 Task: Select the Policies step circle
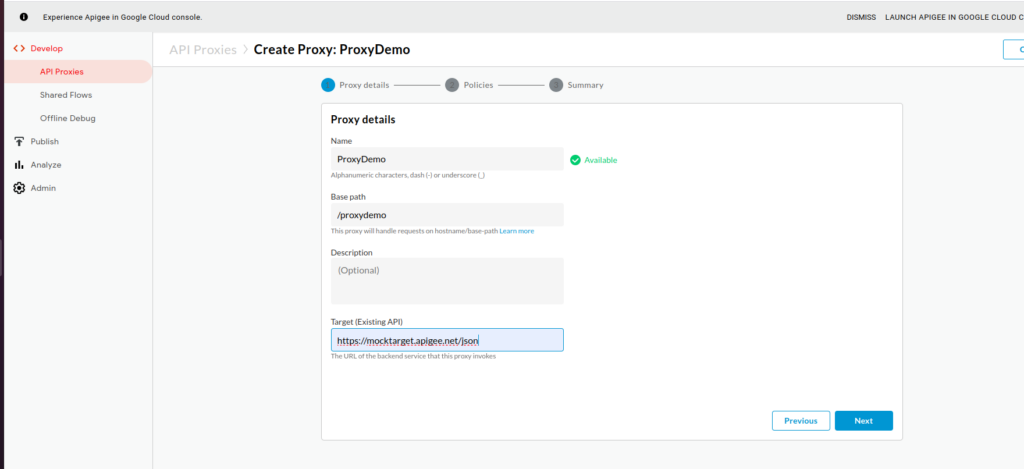click(x=452, y=85)
